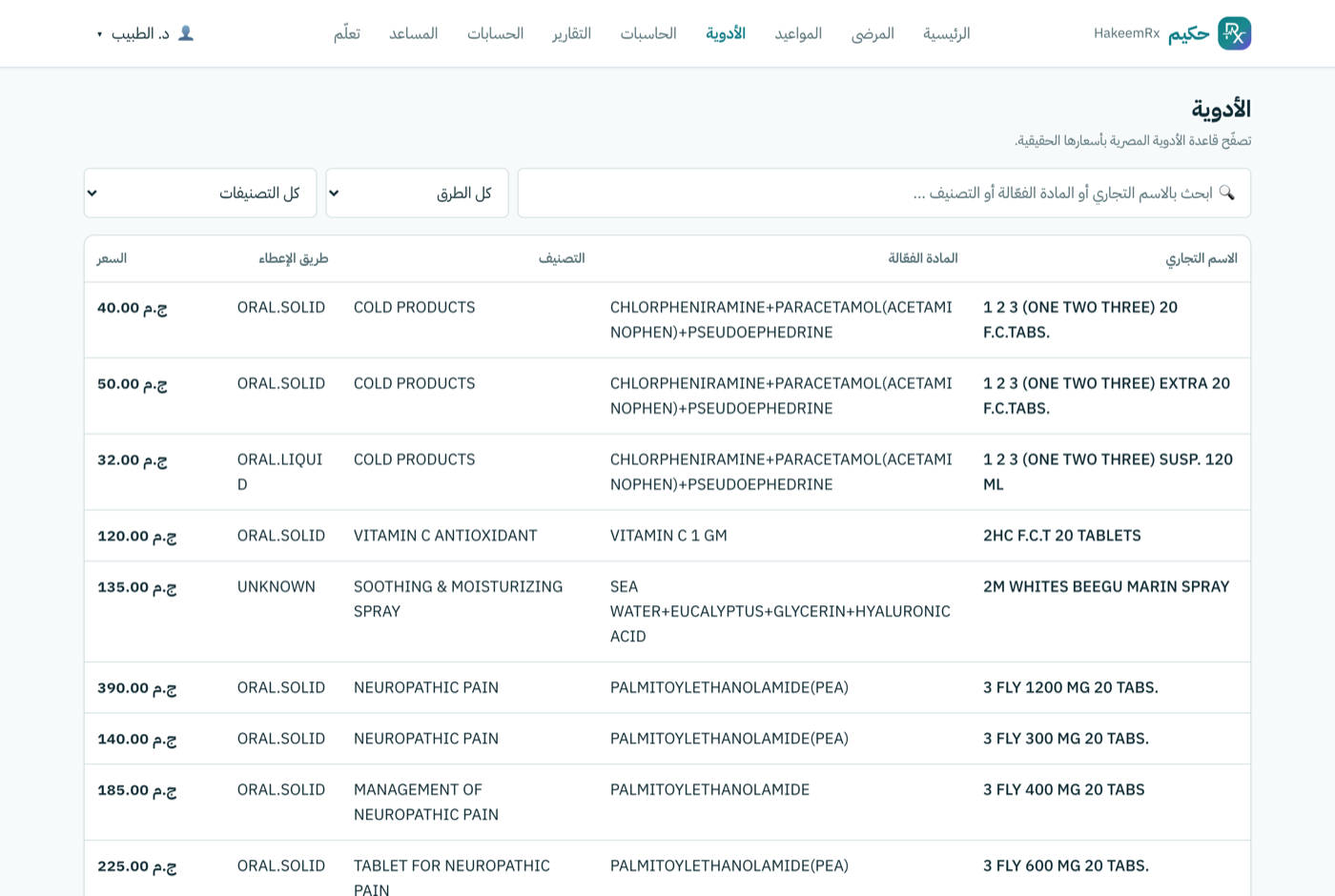The height and width of the screenshot is (896, 1335).
Task: Open the الحسابات accounts tab
Action: point(495,33)
